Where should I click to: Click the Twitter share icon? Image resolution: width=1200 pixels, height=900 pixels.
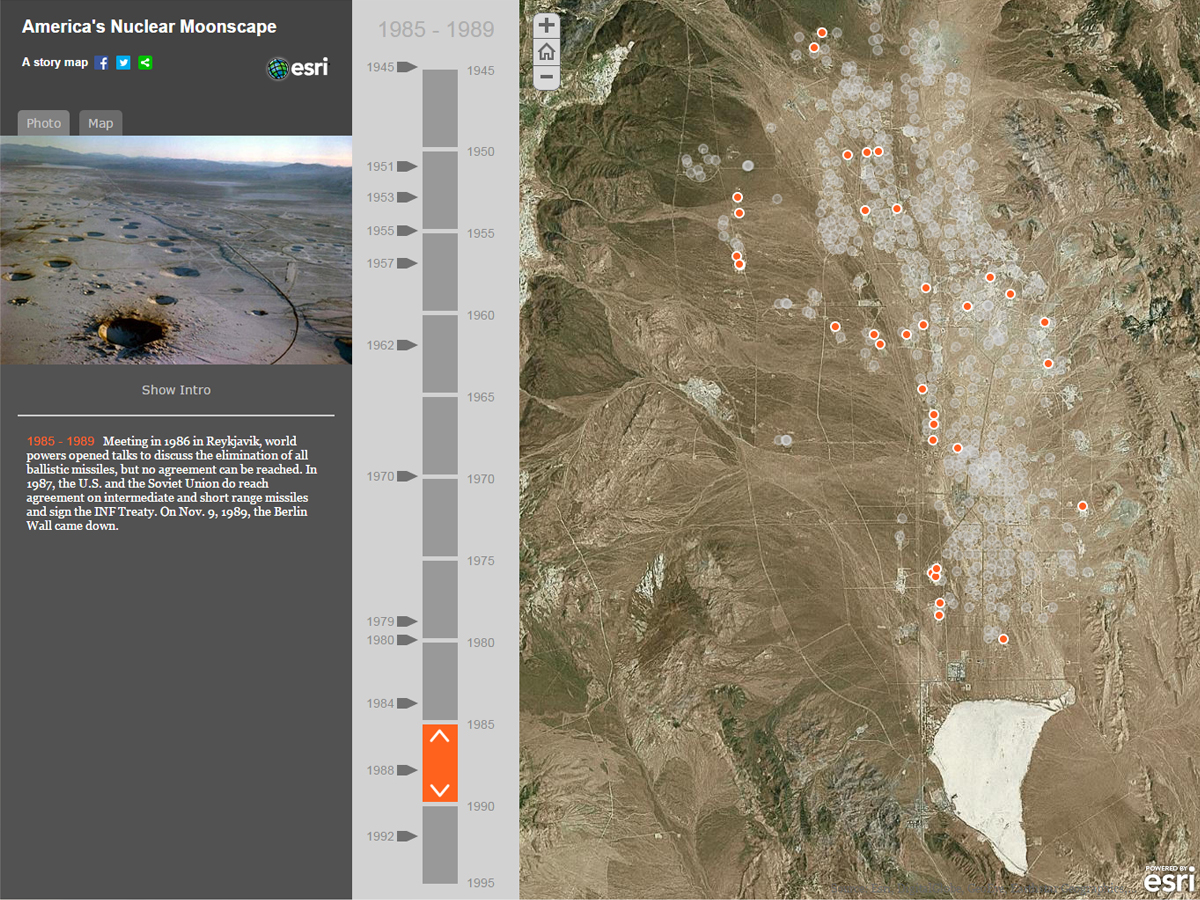point(123,63)
